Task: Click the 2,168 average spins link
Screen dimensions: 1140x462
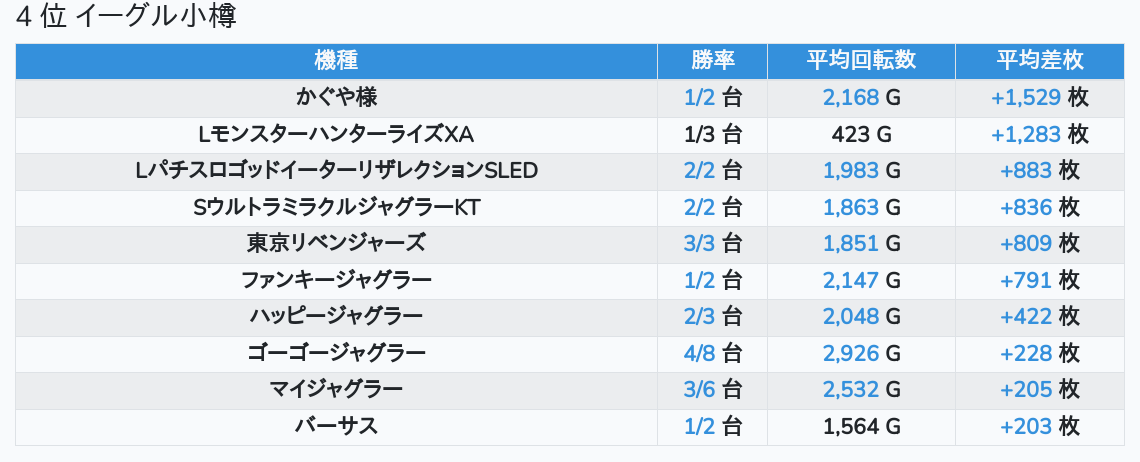Action: pos(851,98)
